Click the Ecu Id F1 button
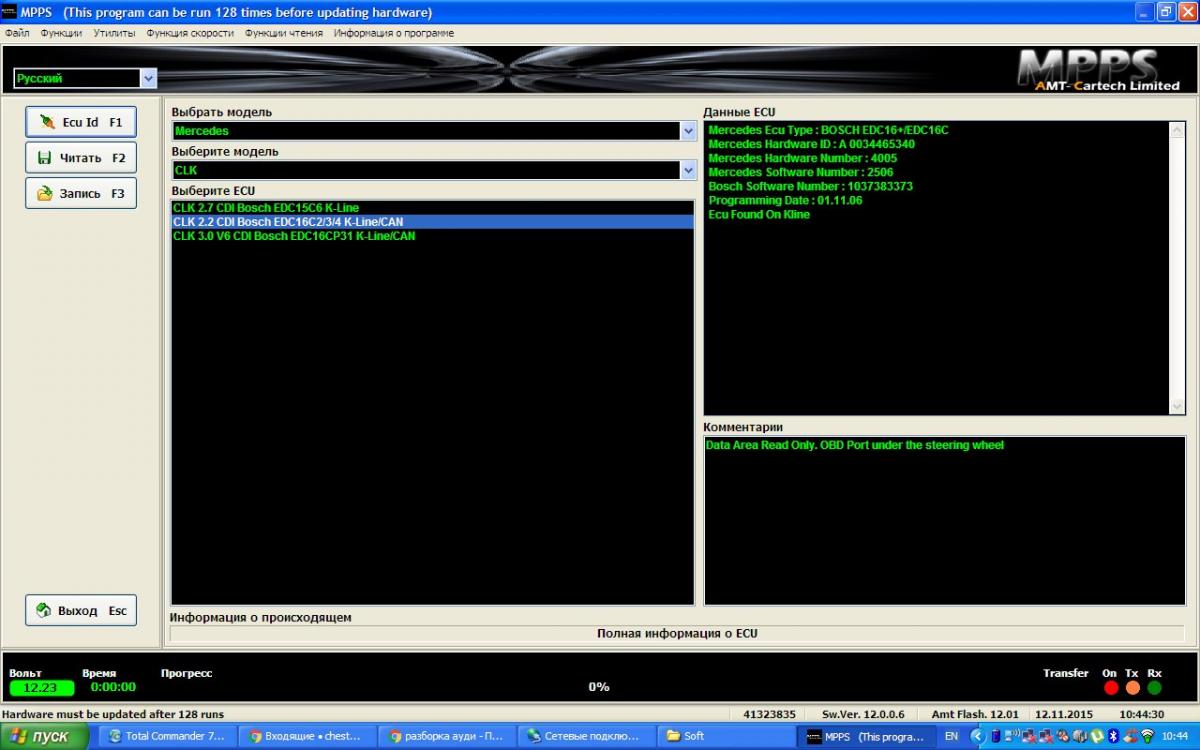 tap(81, 122)
